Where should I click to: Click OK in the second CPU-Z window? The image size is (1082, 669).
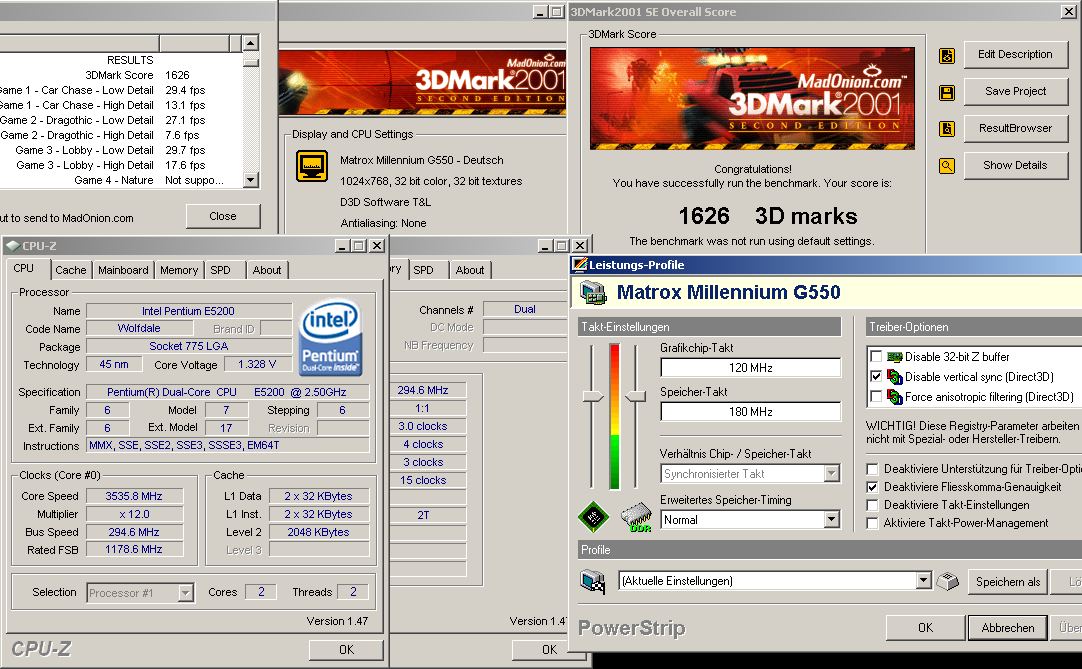click(x=549, y=650)
